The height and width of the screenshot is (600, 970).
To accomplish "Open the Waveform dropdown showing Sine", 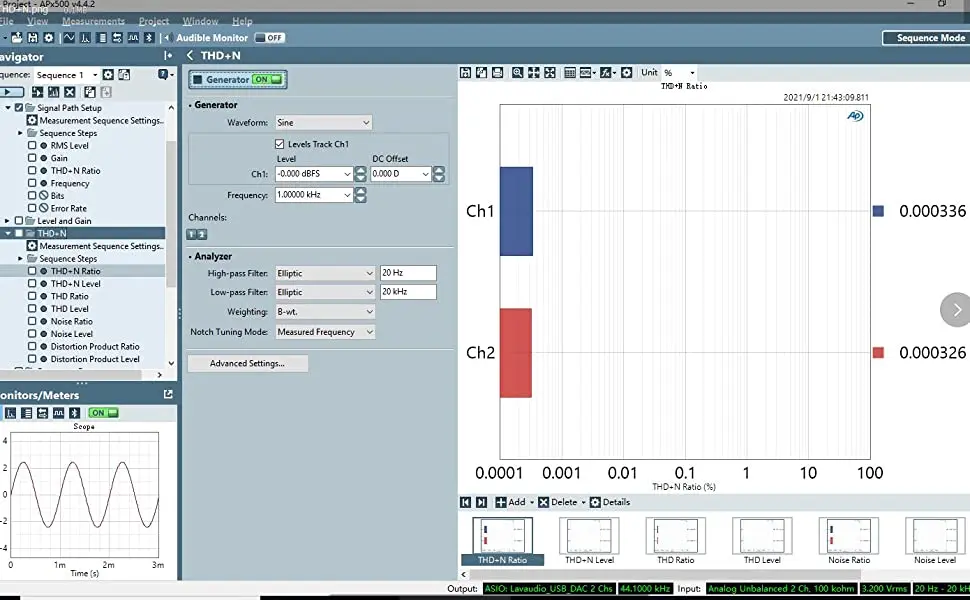I will 323,122.
